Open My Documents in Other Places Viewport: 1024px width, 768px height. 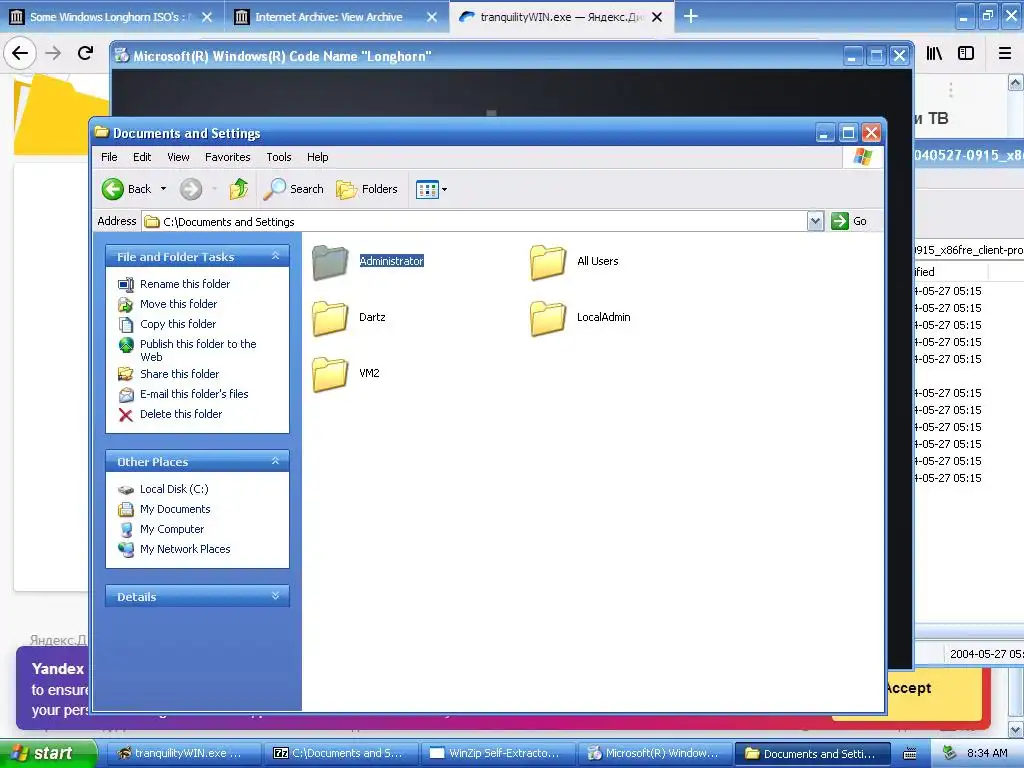175,509
